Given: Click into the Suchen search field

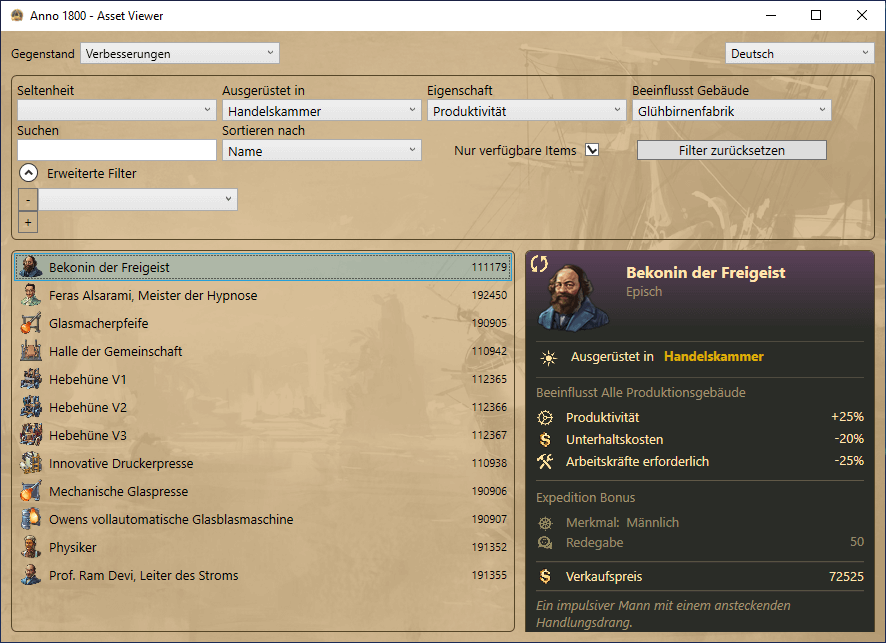Looking at the screenshot, I should point(117,150).
